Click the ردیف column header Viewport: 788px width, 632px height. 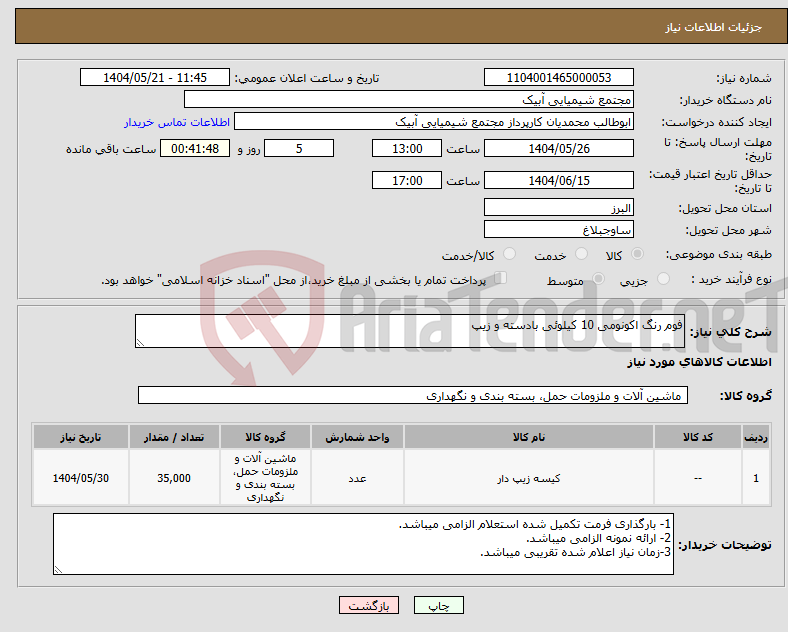click(756, 437)
